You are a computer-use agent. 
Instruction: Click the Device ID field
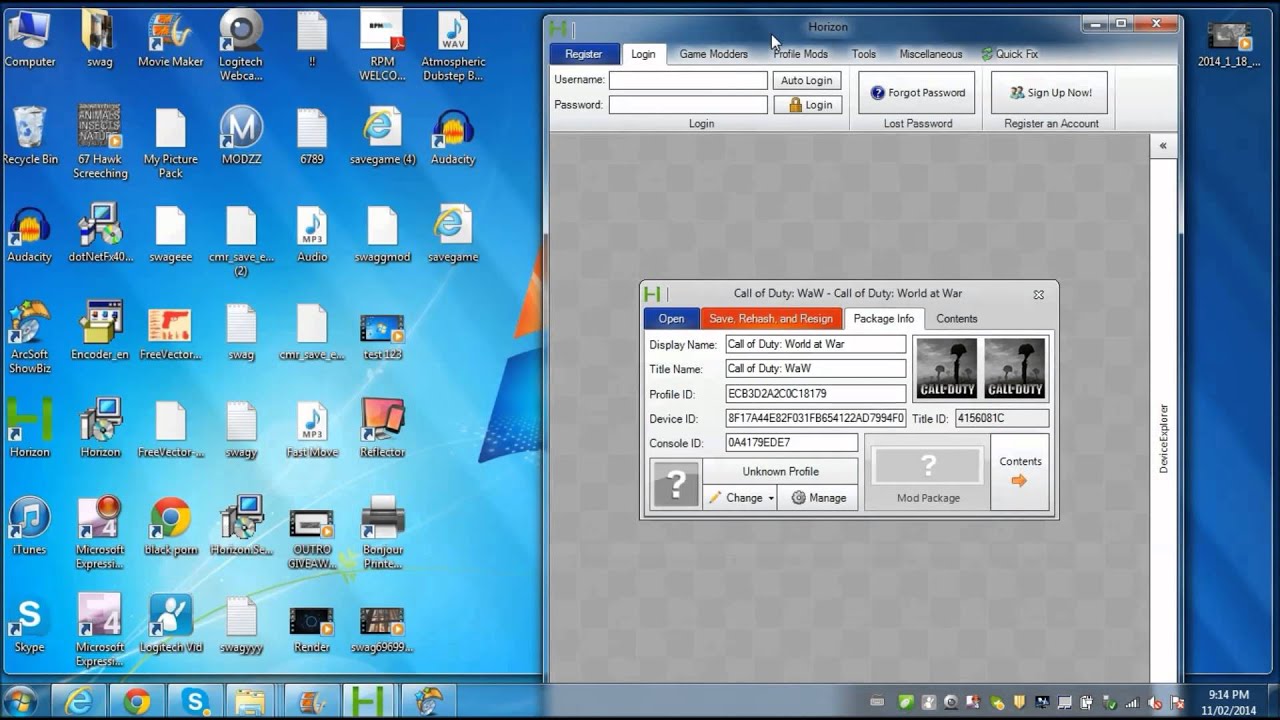(x=815, y=419)
